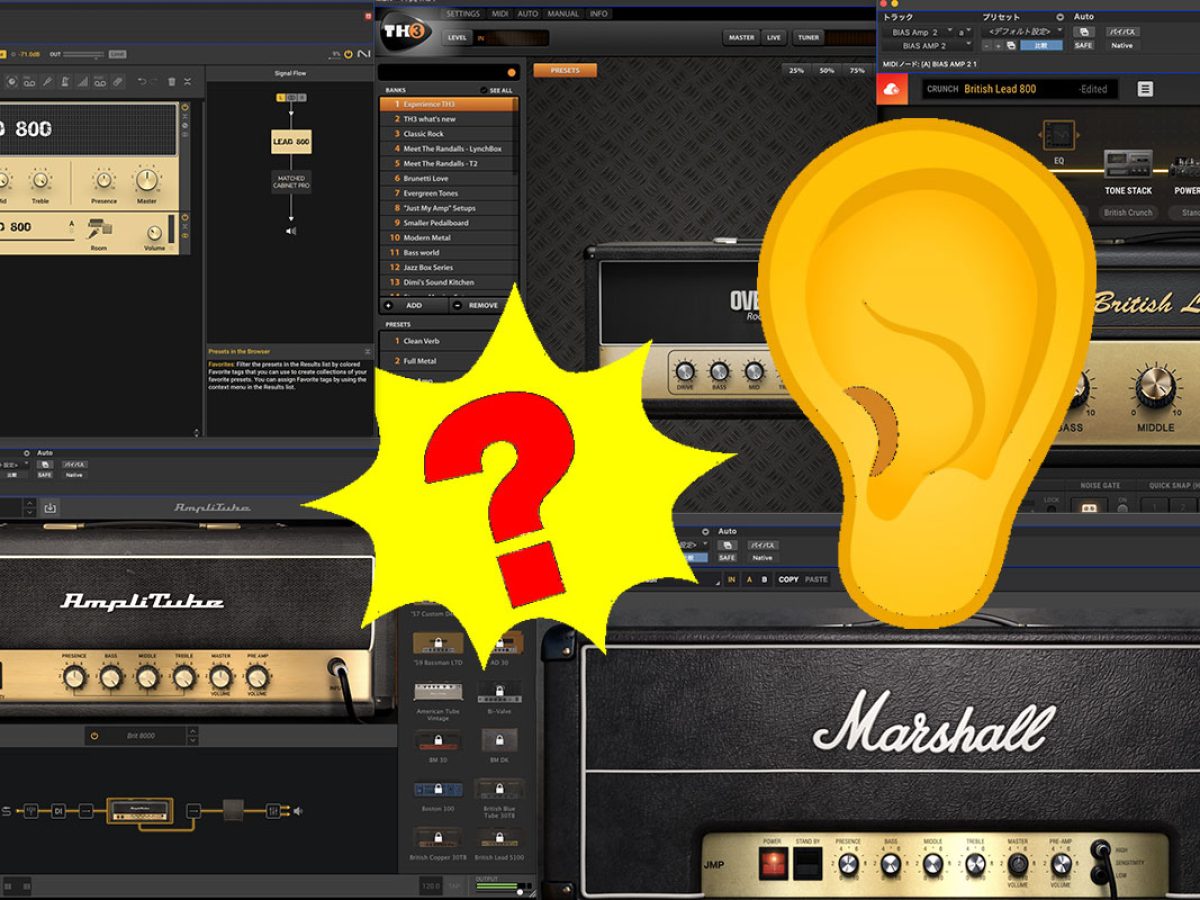Open the Tone Stack module
The image size is (1200, 900).
(x=1128, y=164)
